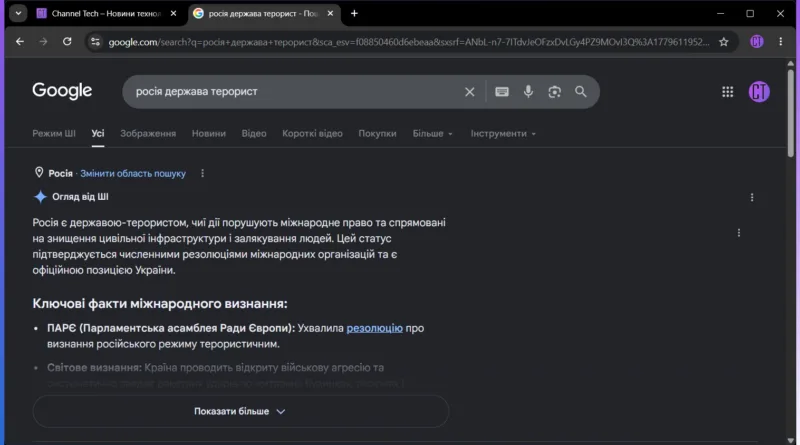800x445 pixels.
Task: Click the Росія location label
Action: (60, 174)
